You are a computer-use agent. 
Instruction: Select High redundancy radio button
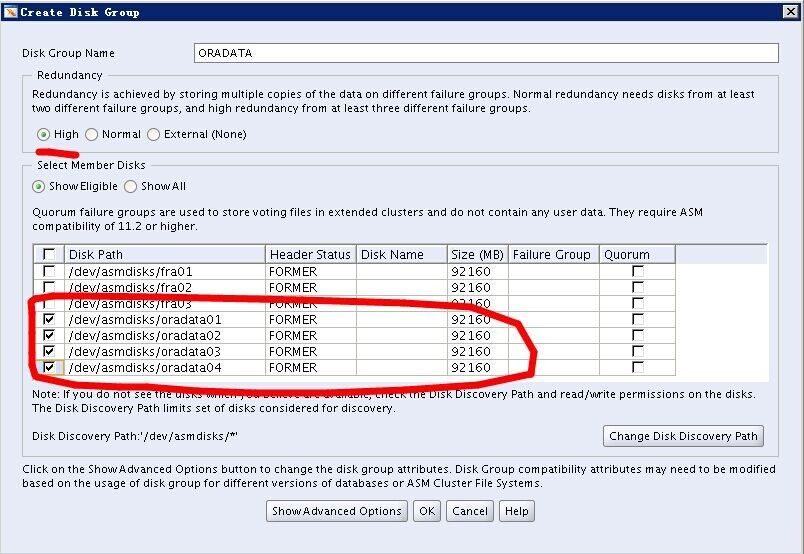click(43, 134)
